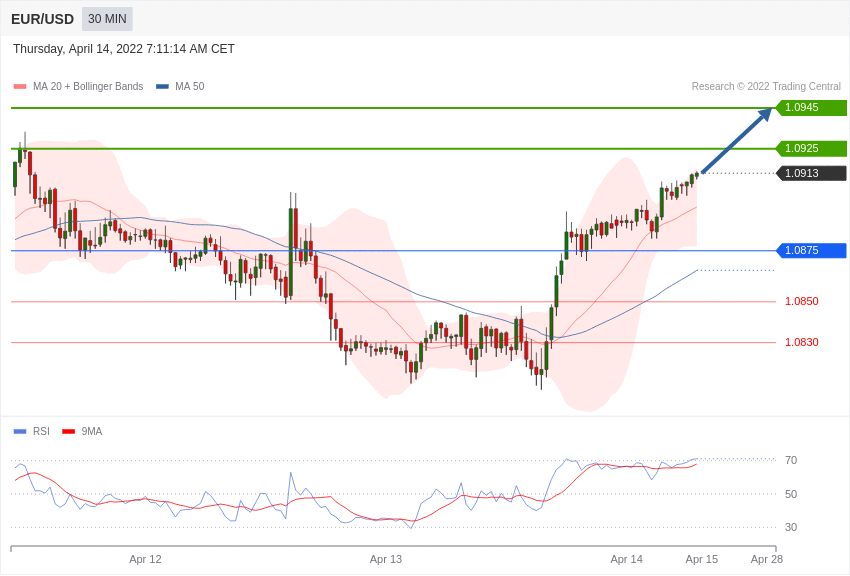Click the 9MA legend label
The width and height of the screenshot is (850, 576).
point(92,431)
